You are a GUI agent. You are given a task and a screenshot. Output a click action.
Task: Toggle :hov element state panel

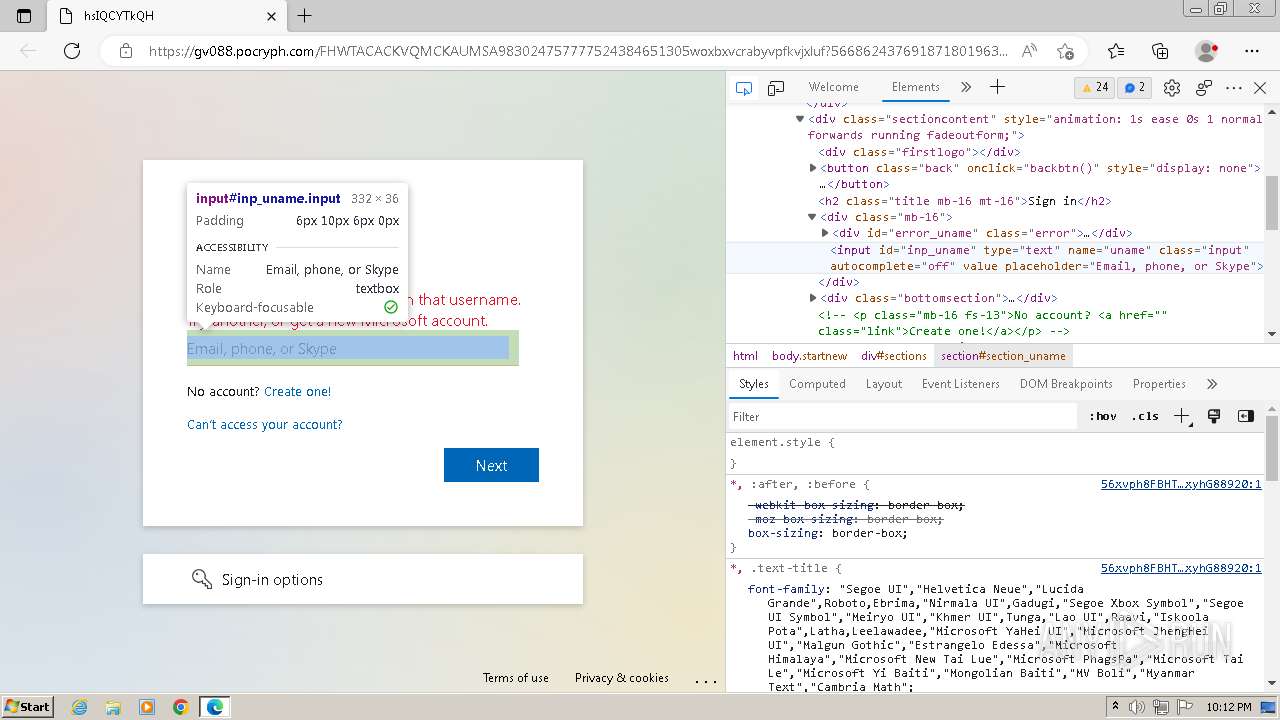click(1103, 416)
